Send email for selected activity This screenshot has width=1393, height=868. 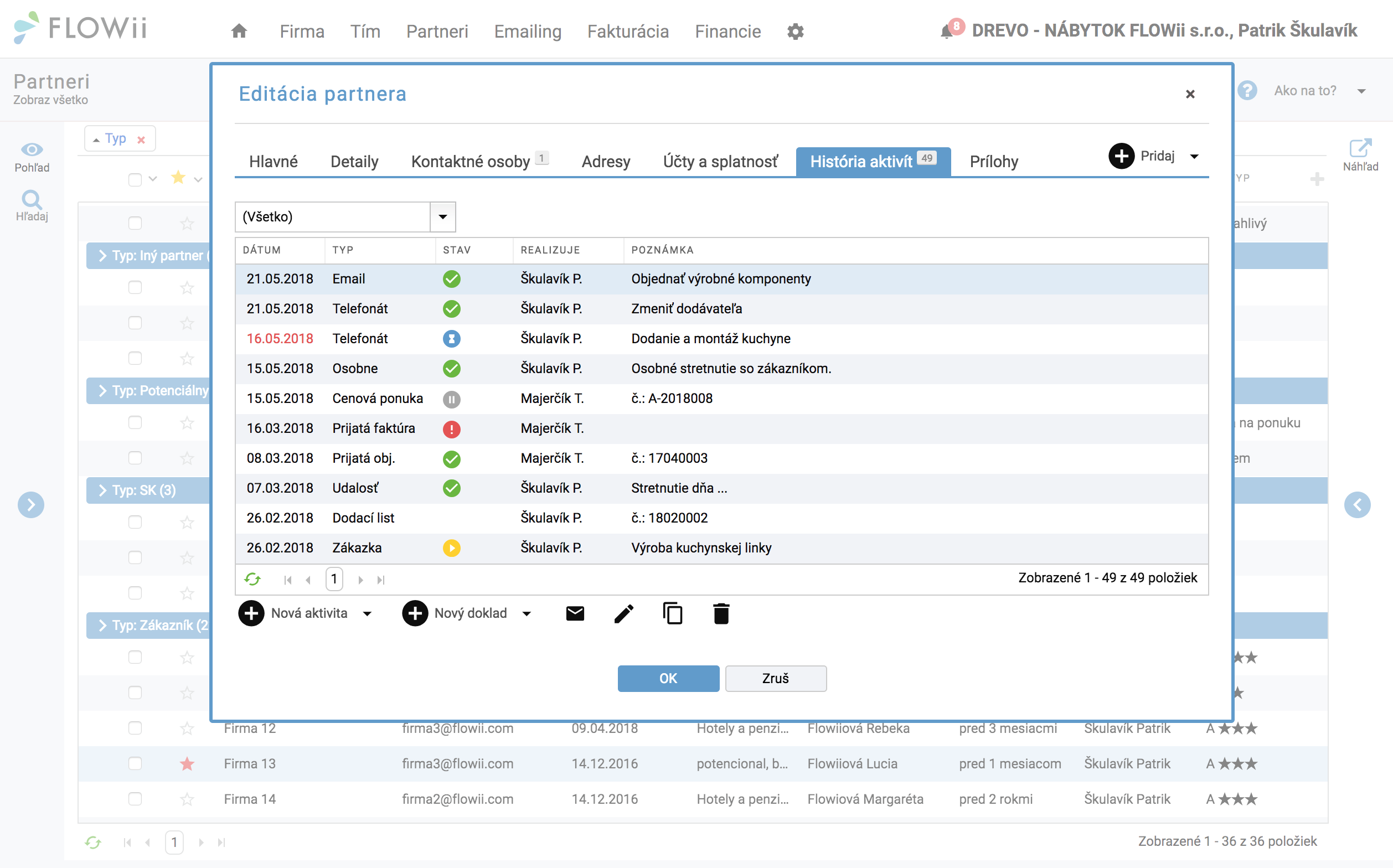(x=575, y=613)
